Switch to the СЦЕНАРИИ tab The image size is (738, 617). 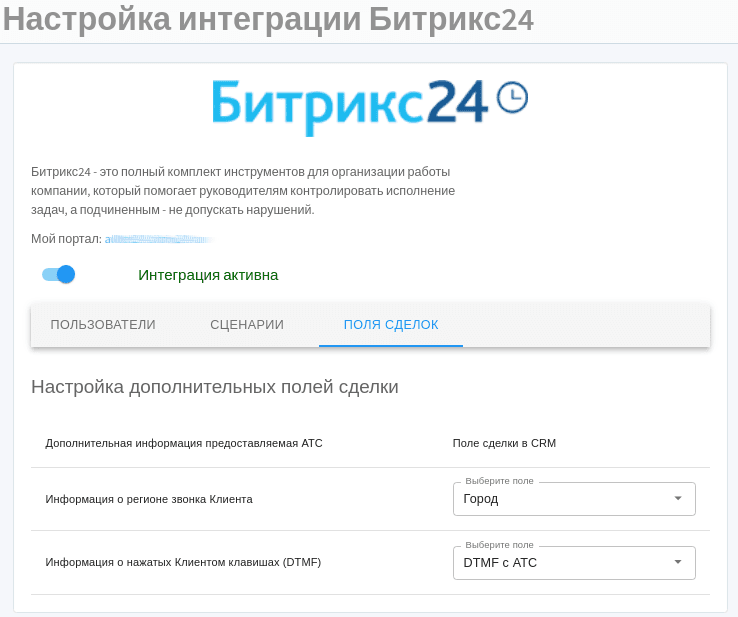[247, 325]
